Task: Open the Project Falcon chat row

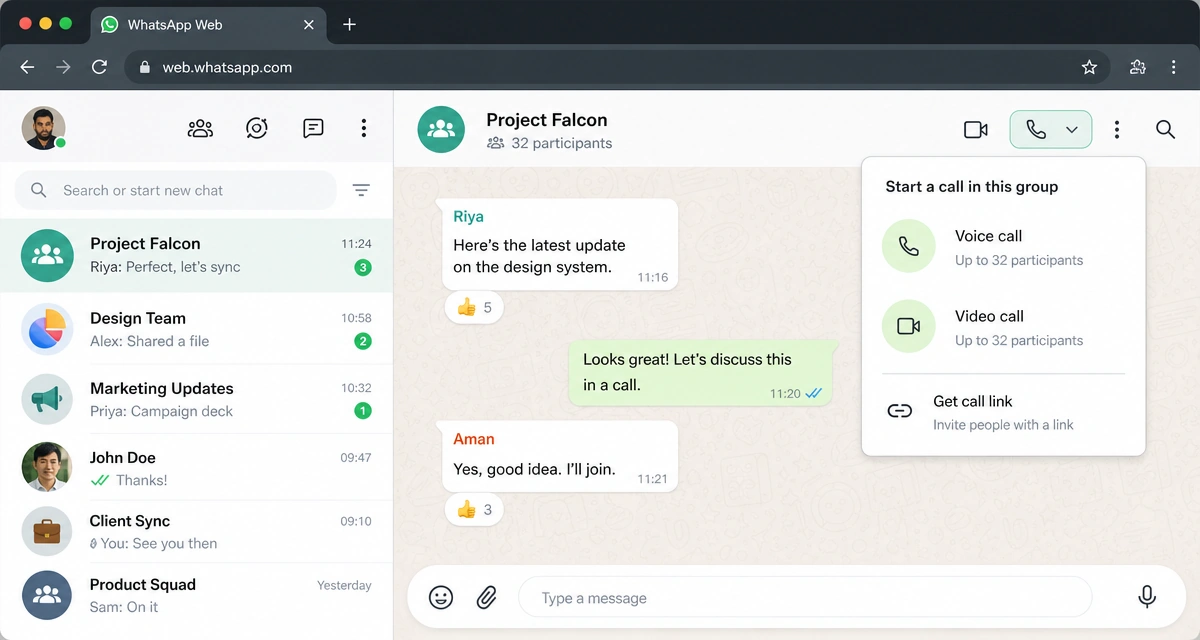Action: (x=196, y=255)
